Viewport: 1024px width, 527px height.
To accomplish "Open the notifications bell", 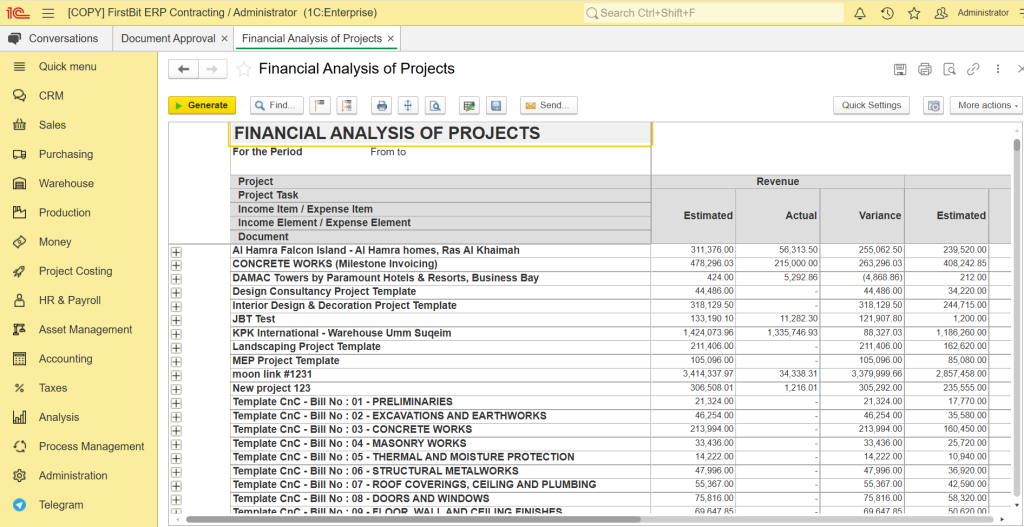I will pos(860,13).
